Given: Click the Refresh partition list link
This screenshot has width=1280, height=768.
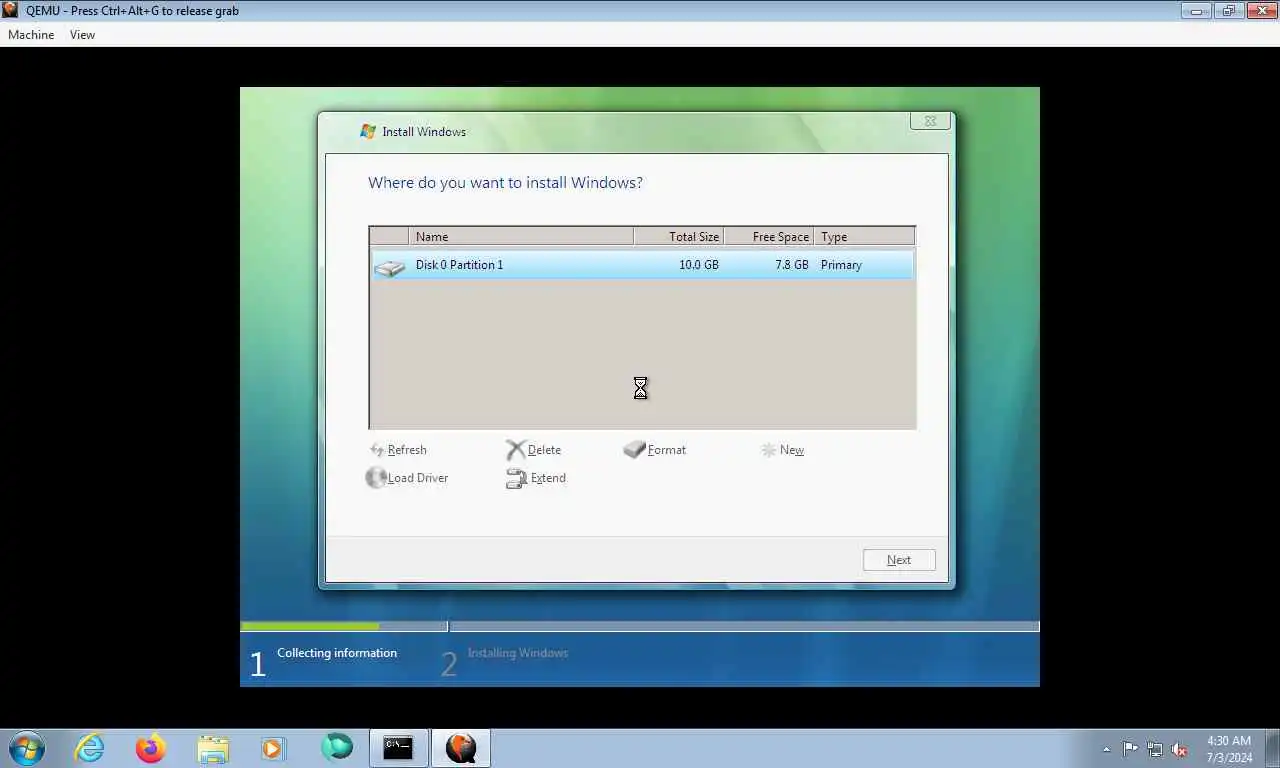Looking at the screenshot, I should [x=407, y=450].
